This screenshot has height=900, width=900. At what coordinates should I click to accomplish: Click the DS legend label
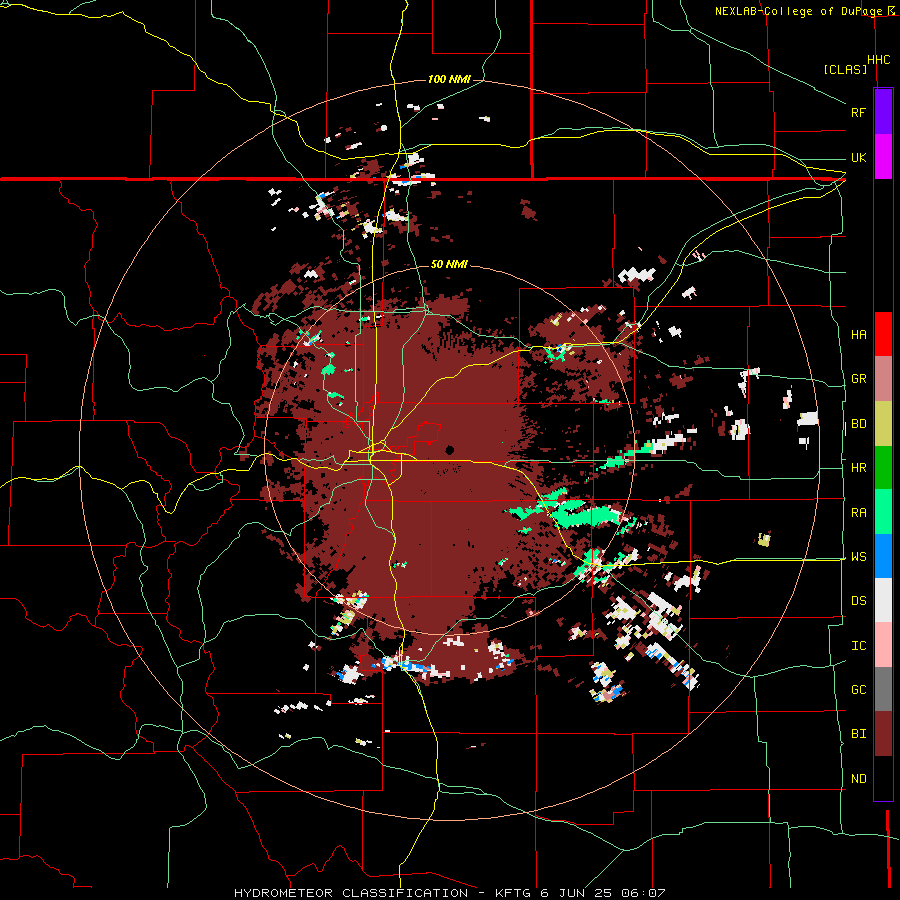[858, 600]
